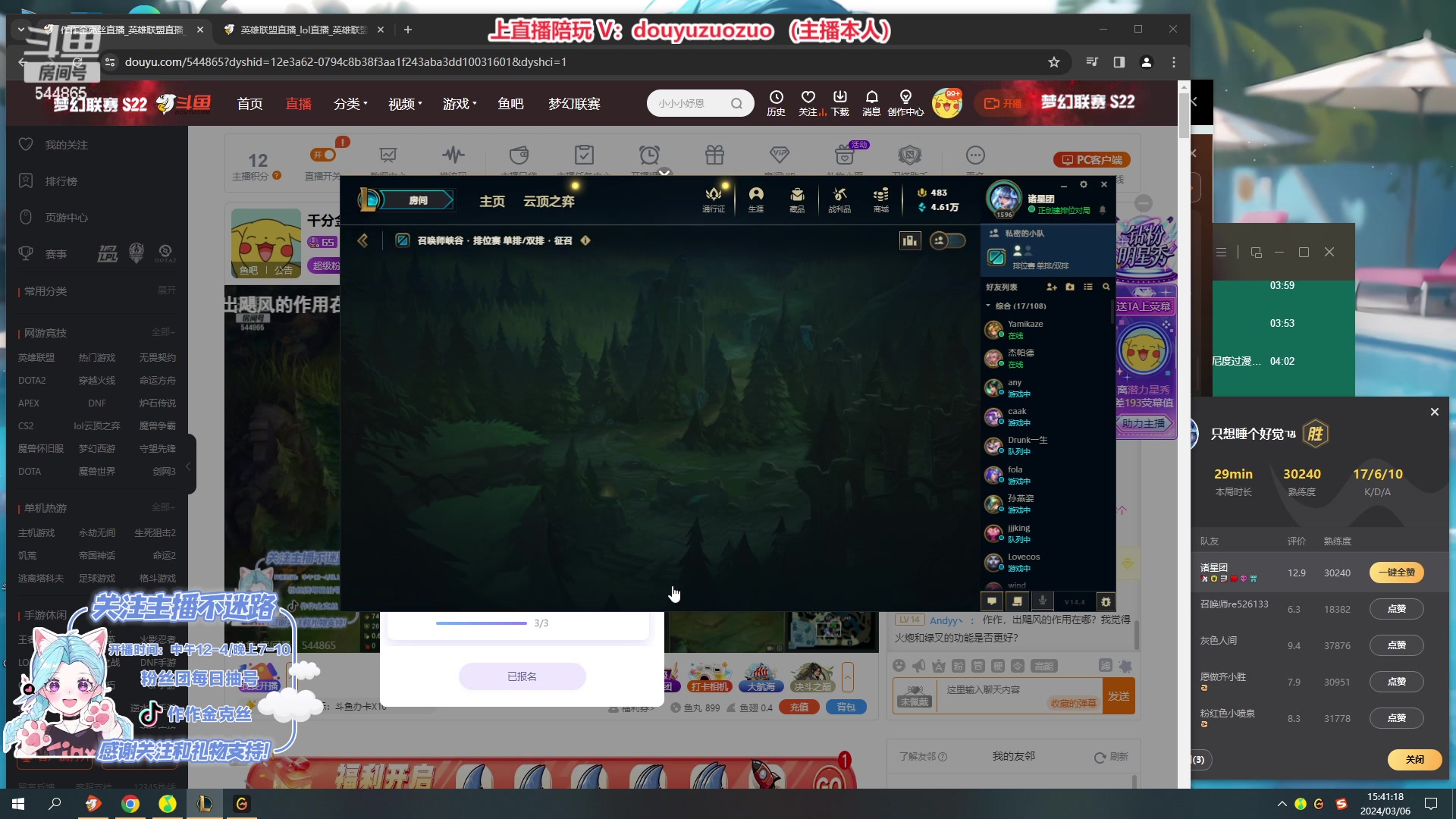Select friend Yamikaze in friends list

1046,329
